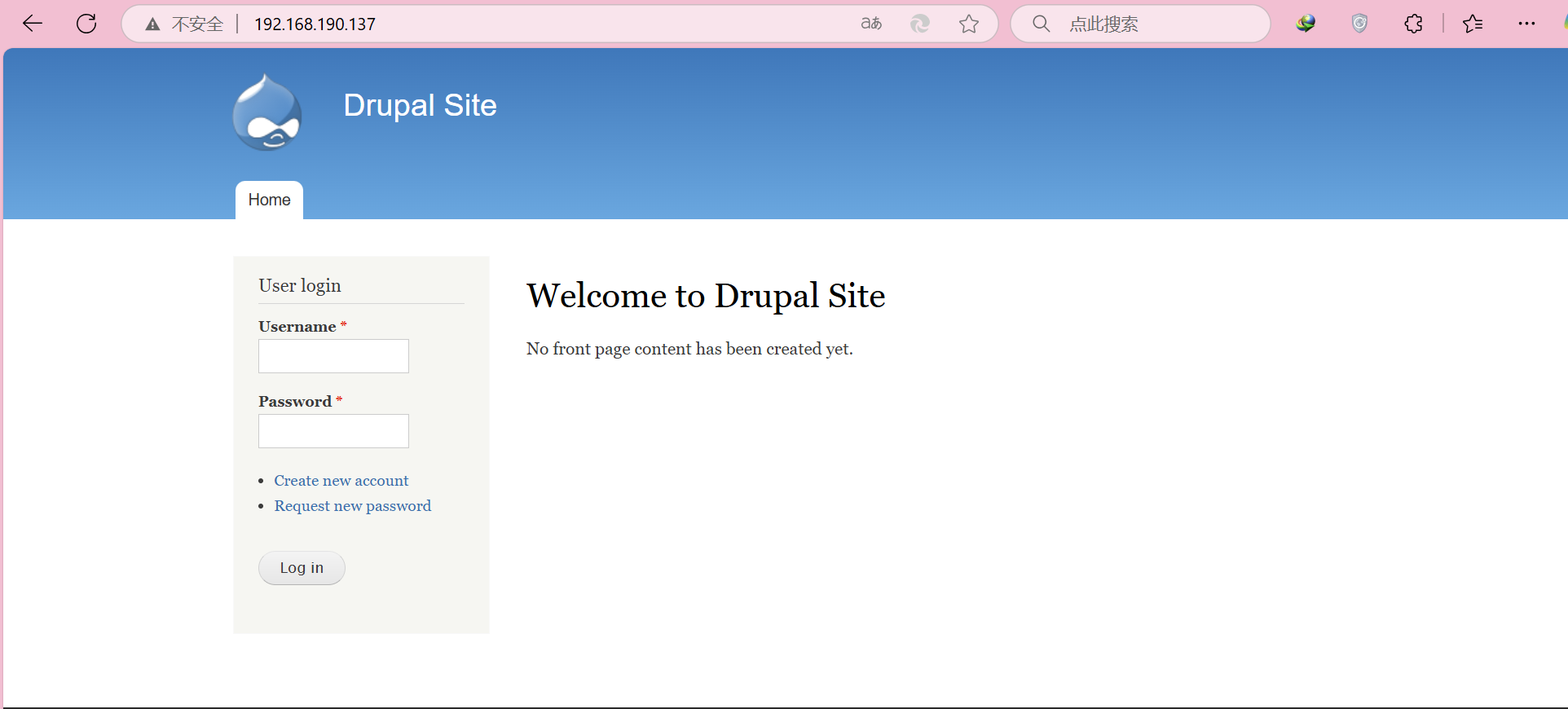Focus the Username input field

point(333,356)
